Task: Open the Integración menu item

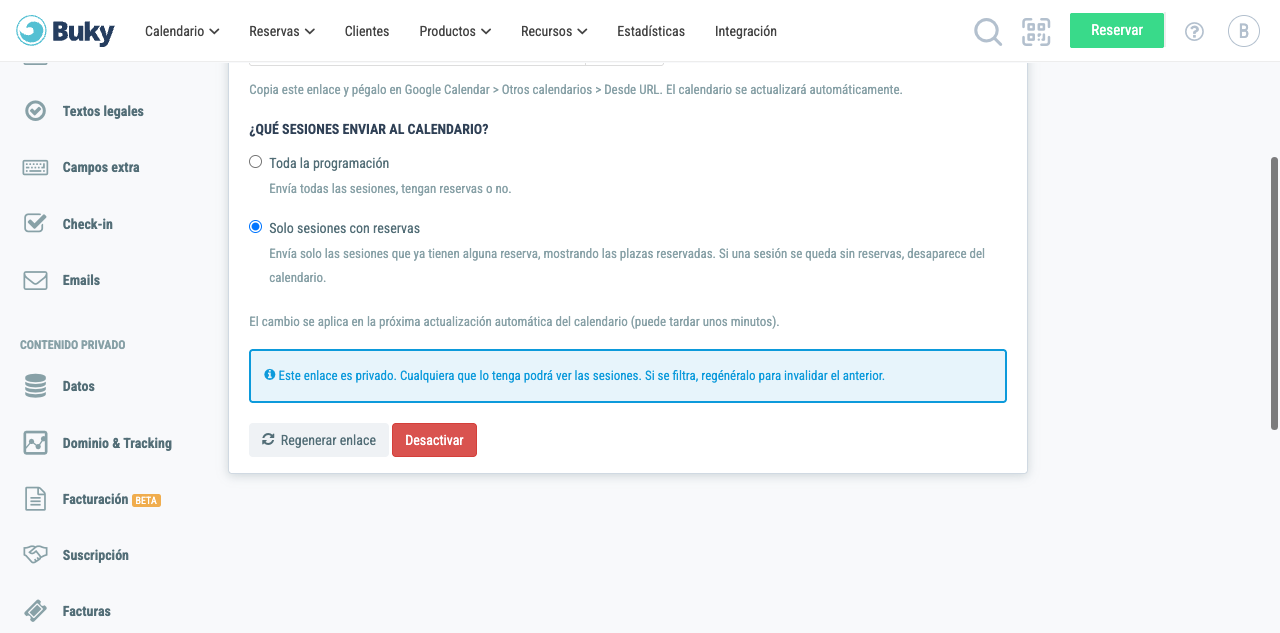Action: coord(746,31)
